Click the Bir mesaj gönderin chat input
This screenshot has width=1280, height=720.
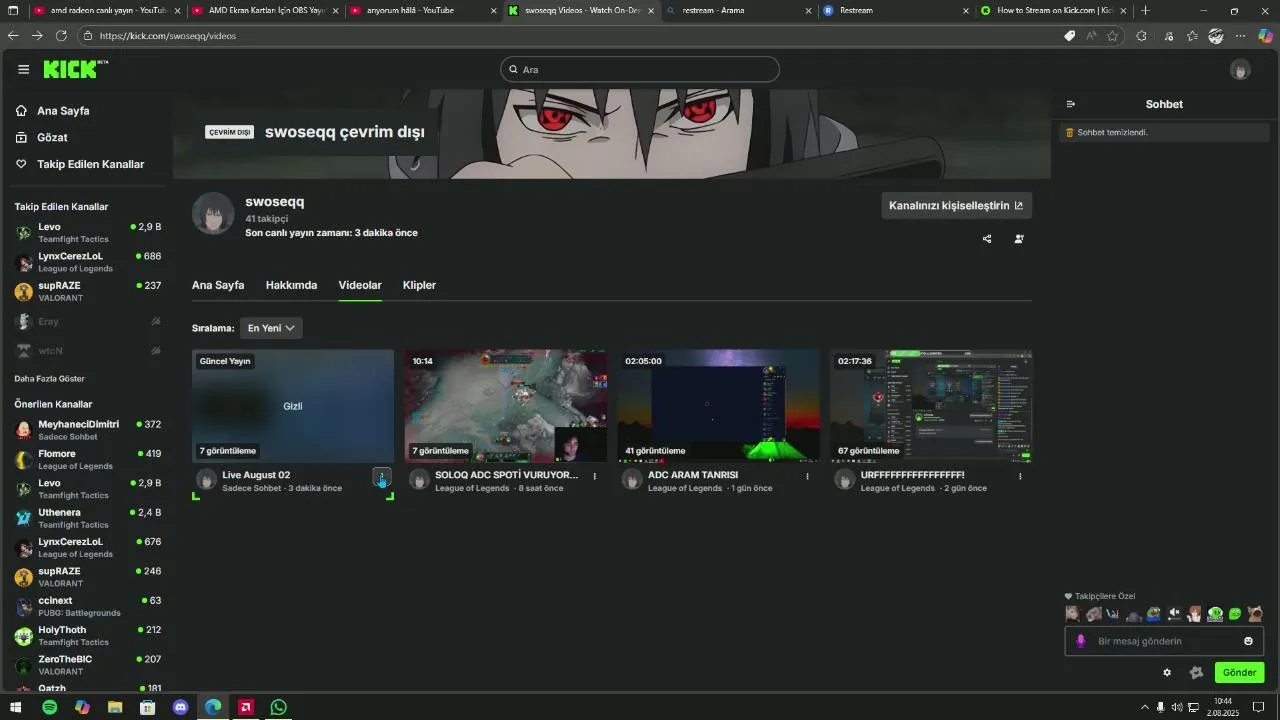pyautogui.click(x=1165, y=641)
